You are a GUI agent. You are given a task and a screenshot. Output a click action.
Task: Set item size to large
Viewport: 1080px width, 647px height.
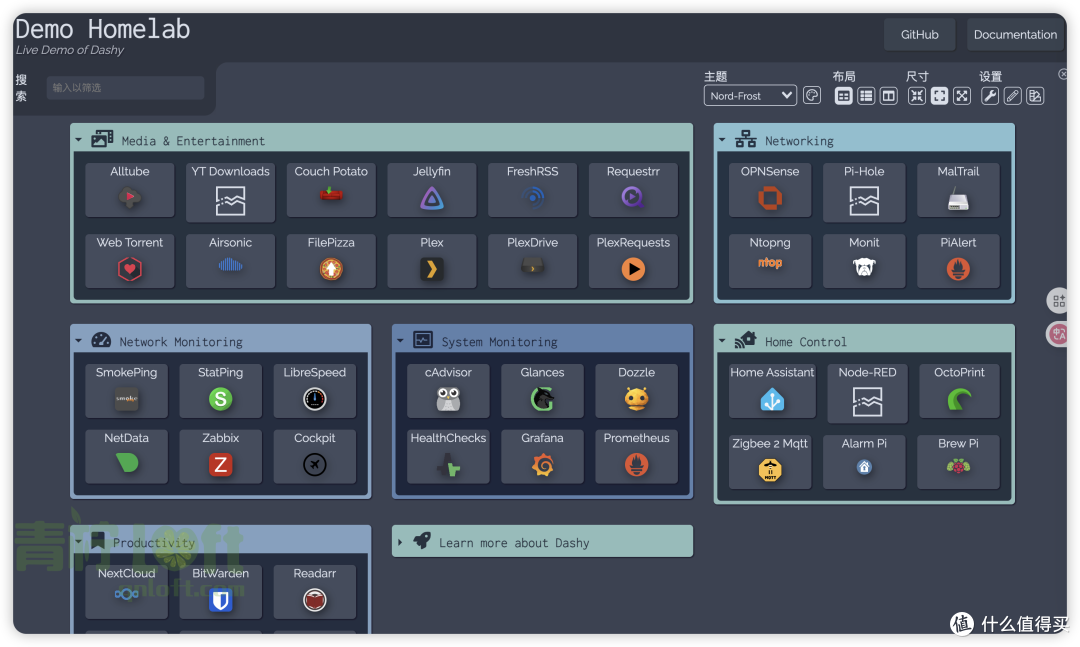tap(962, 96)
